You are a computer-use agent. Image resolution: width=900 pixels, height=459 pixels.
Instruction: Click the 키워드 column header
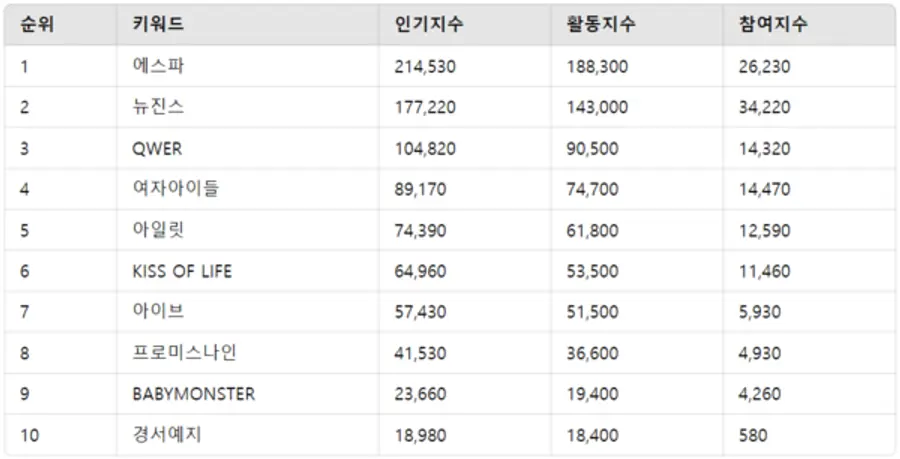(157, 25)
